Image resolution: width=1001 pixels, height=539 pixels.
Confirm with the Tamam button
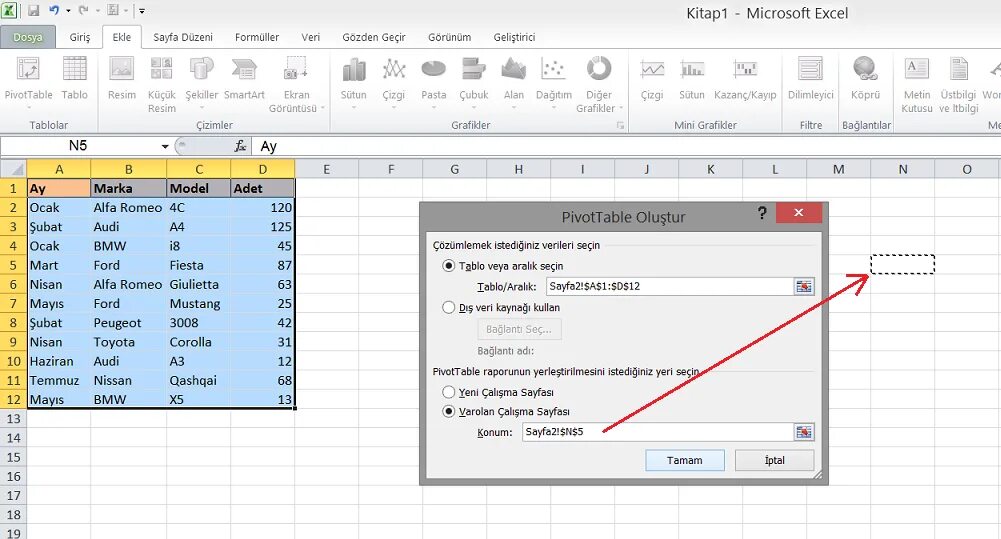click(684, 460)
